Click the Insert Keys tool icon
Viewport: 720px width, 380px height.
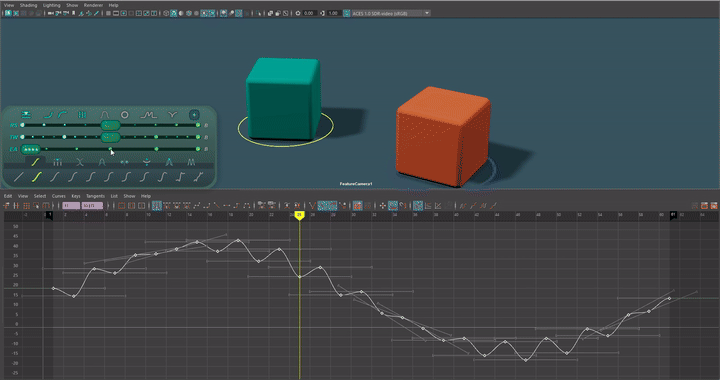(16, 206)
